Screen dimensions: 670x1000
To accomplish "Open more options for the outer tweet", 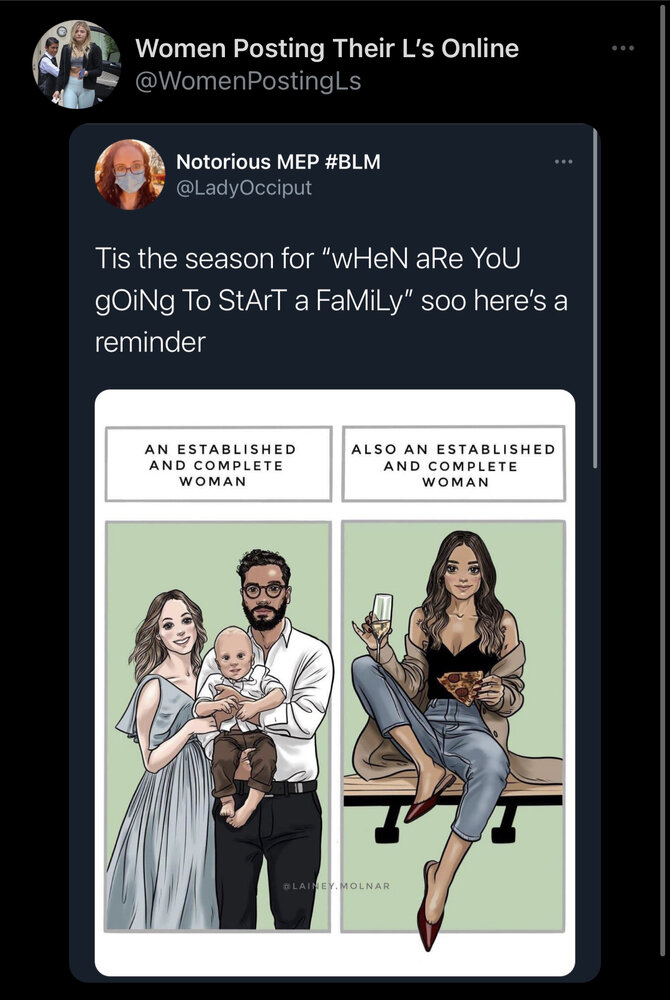I will click(623, 48).
